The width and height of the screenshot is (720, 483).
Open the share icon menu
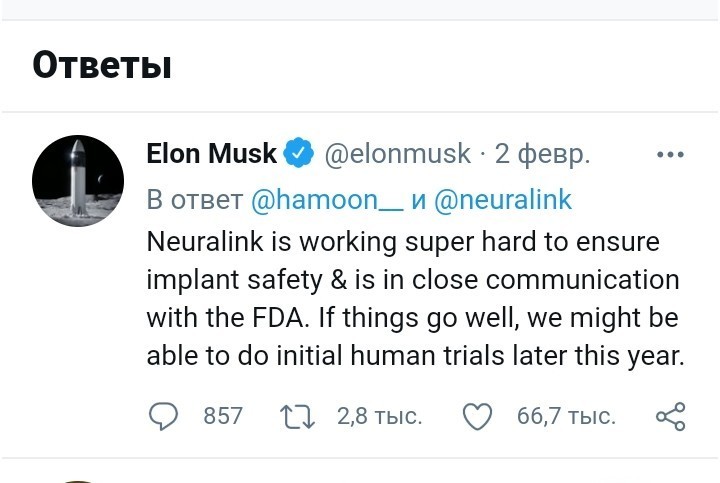pos(670,415)
